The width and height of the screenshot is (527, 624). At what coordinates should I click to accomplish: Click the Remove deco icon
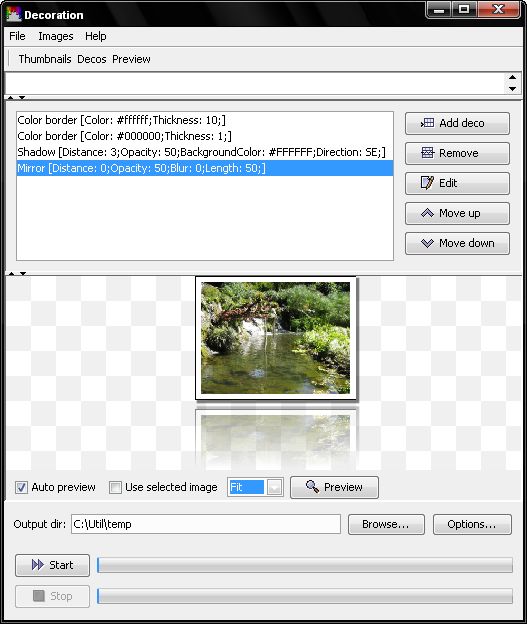427,153
